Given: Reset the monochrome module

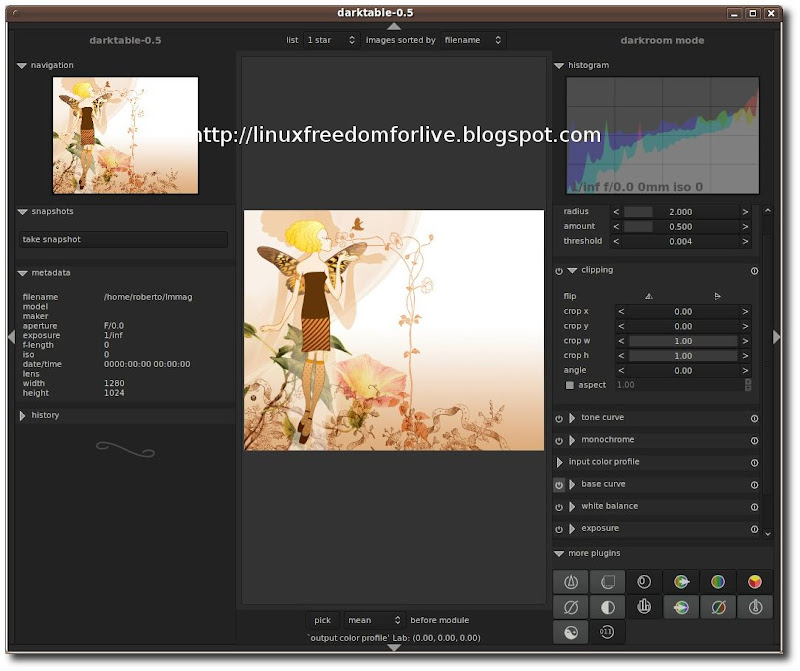Looking at the screenshot, I should point(754,440).
